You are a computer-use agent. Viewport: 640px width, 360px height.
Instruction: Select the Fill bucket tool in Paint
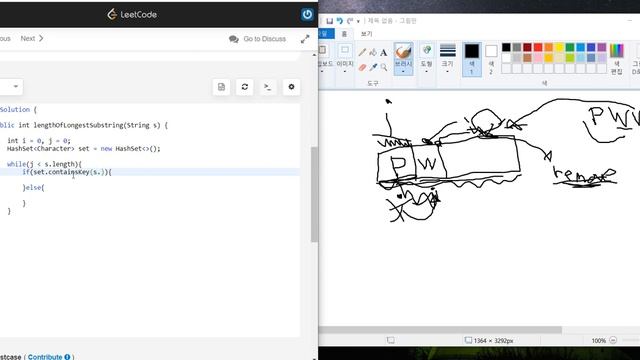(373, 52)
